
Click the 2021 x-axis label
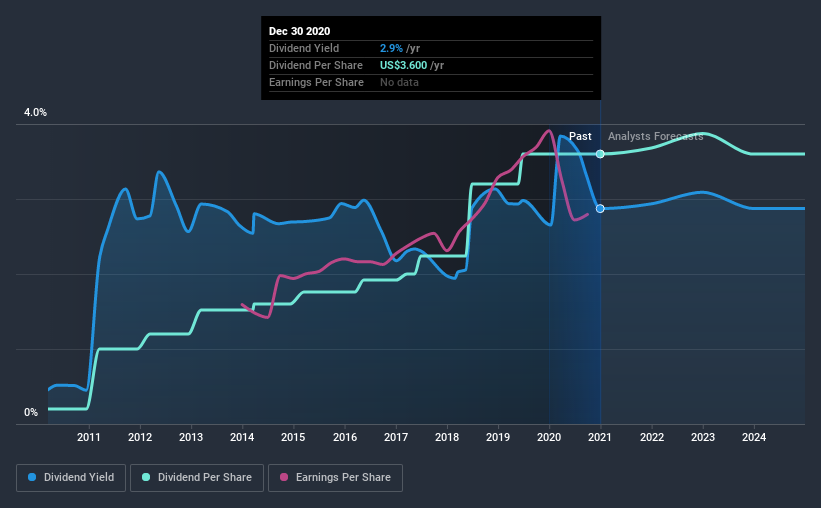tap(600, 437)
